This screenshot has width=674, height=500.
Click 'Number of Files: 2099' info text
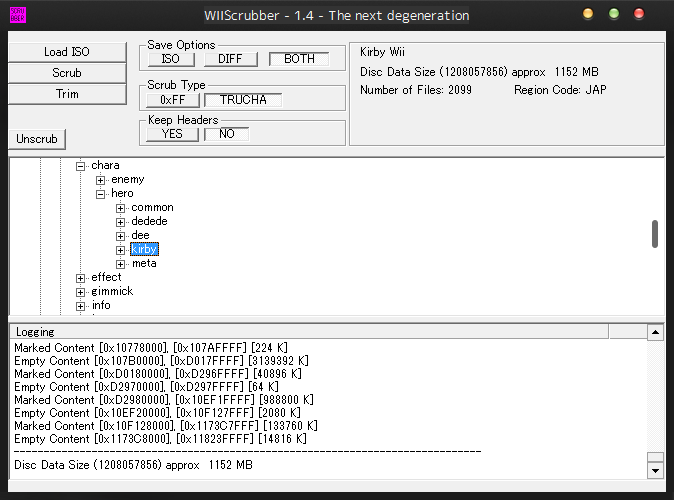[416, 90]
